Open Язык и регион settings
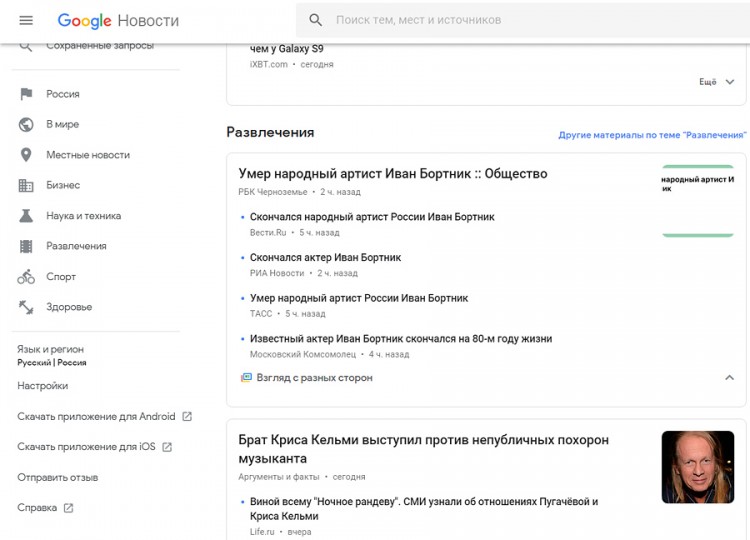The height and width of the screenshot is (540, 750). [52, 355]
